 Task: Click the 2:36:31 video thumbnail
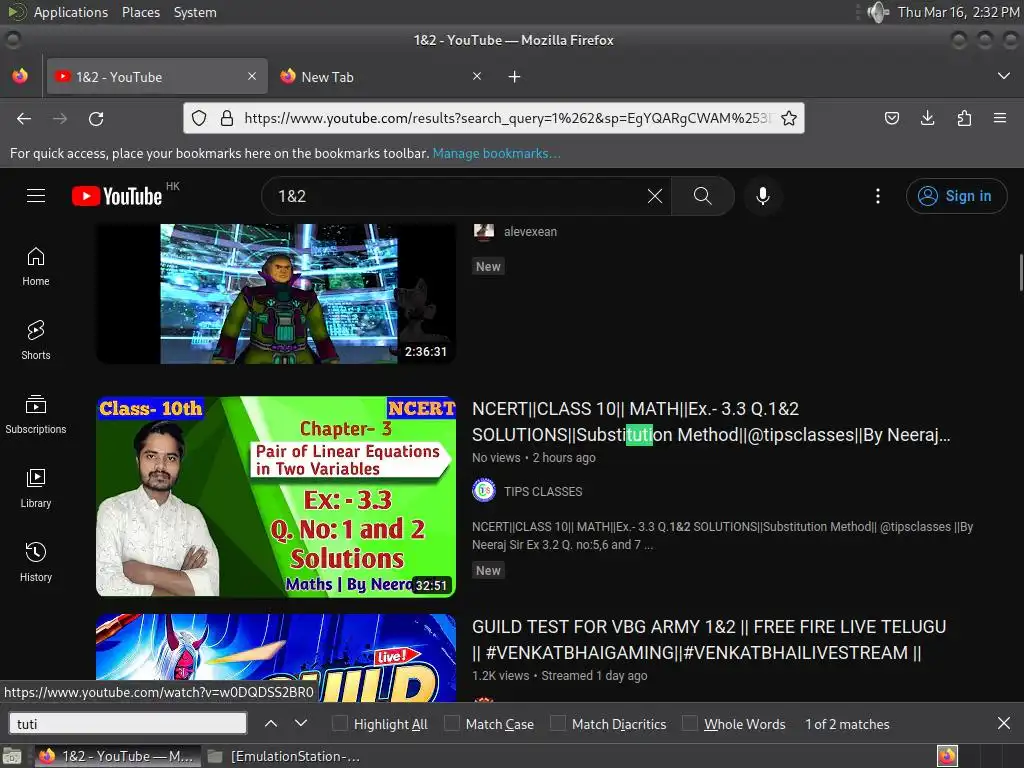click(x=276, y=293)
